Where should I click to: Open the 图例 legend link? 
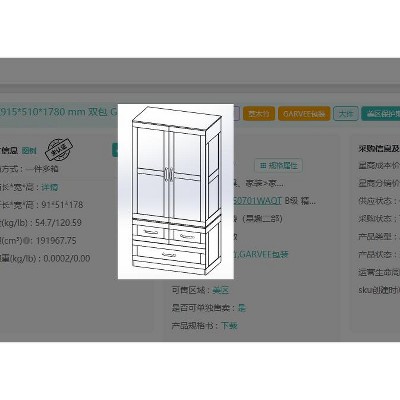pyautogui.click(x=29, y=151)
